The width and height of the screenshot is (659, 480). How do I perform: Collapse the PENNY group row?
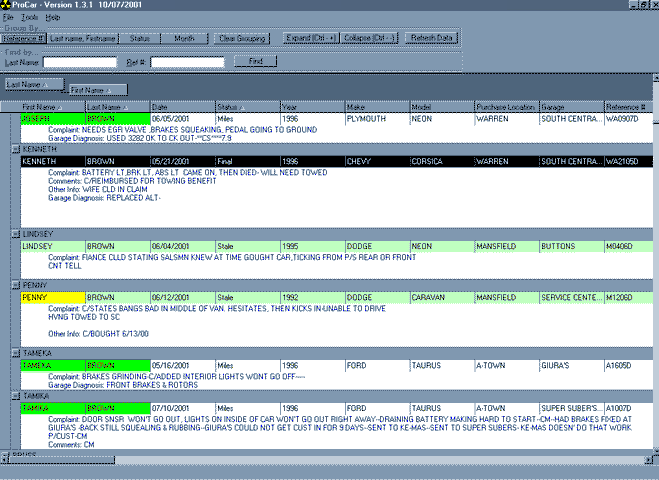[14, 285]
